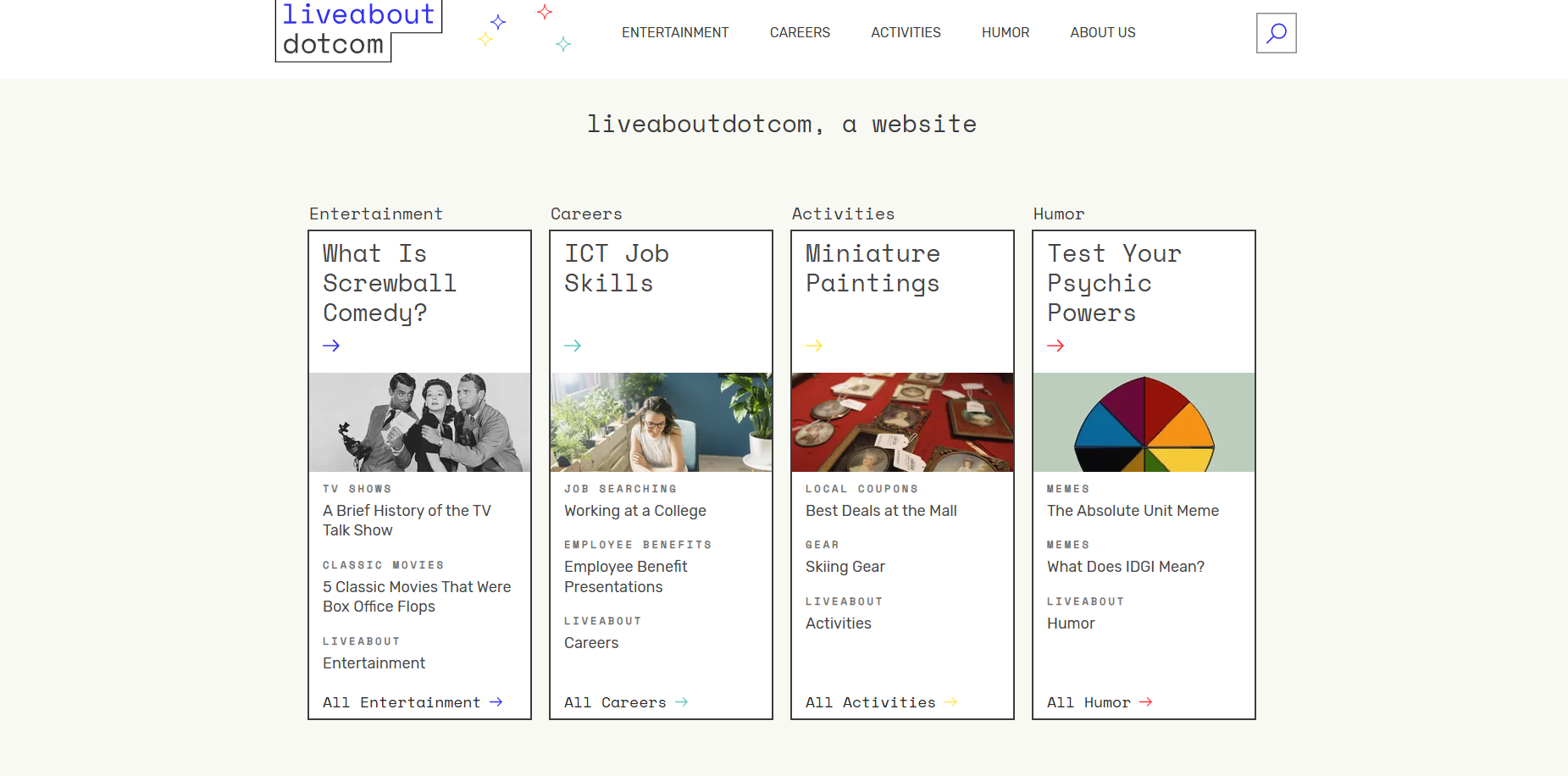Click the color wheel image
This screenshot has height=776, width=1568.
tap(1144, 422)
